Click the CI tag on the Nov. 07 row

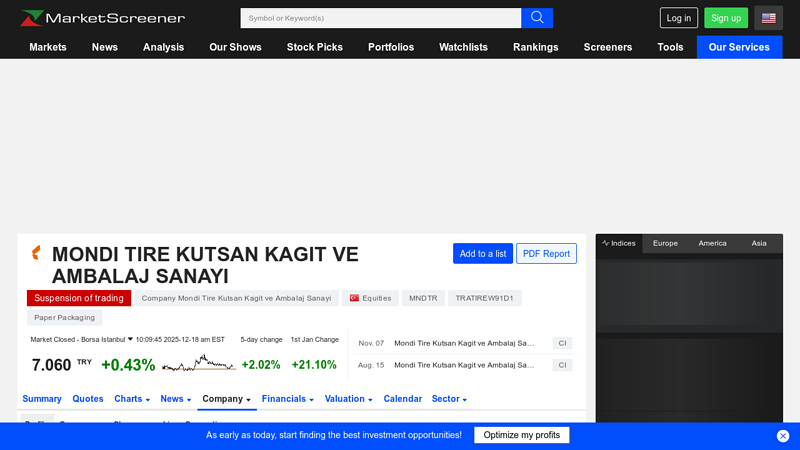[562, 343]
